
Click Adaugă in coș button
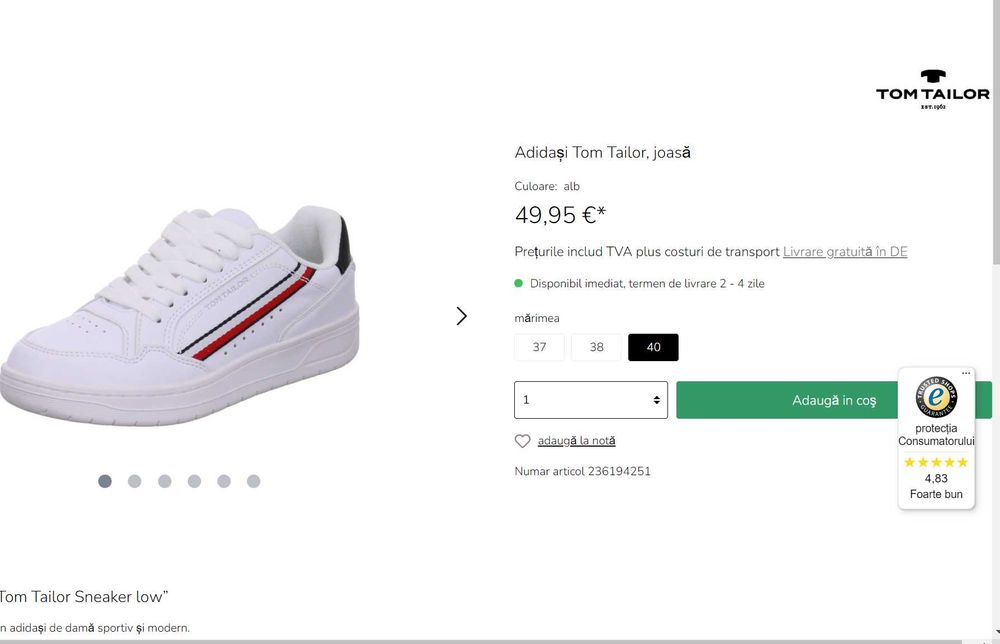tap(834, 400)
